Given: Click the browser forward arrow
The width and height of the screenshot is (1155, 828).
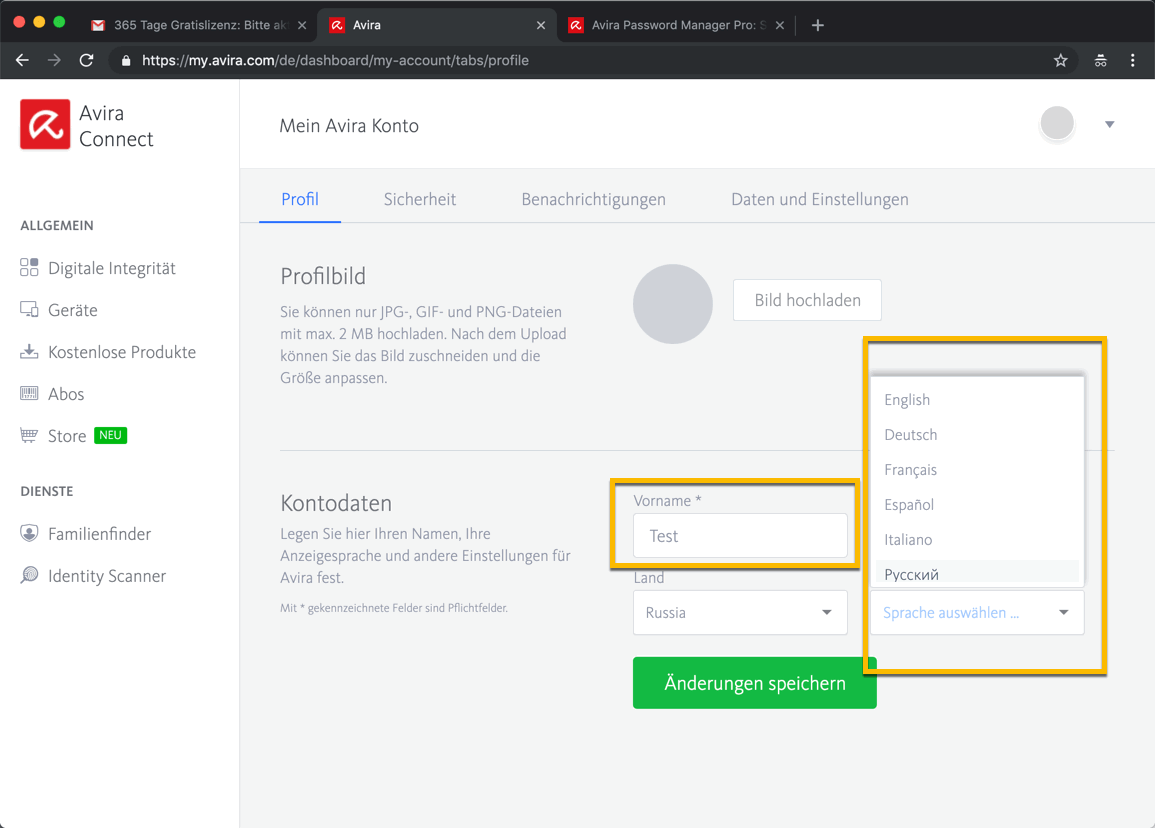Looking at the screenshot, I should click(x=54, y=60).
